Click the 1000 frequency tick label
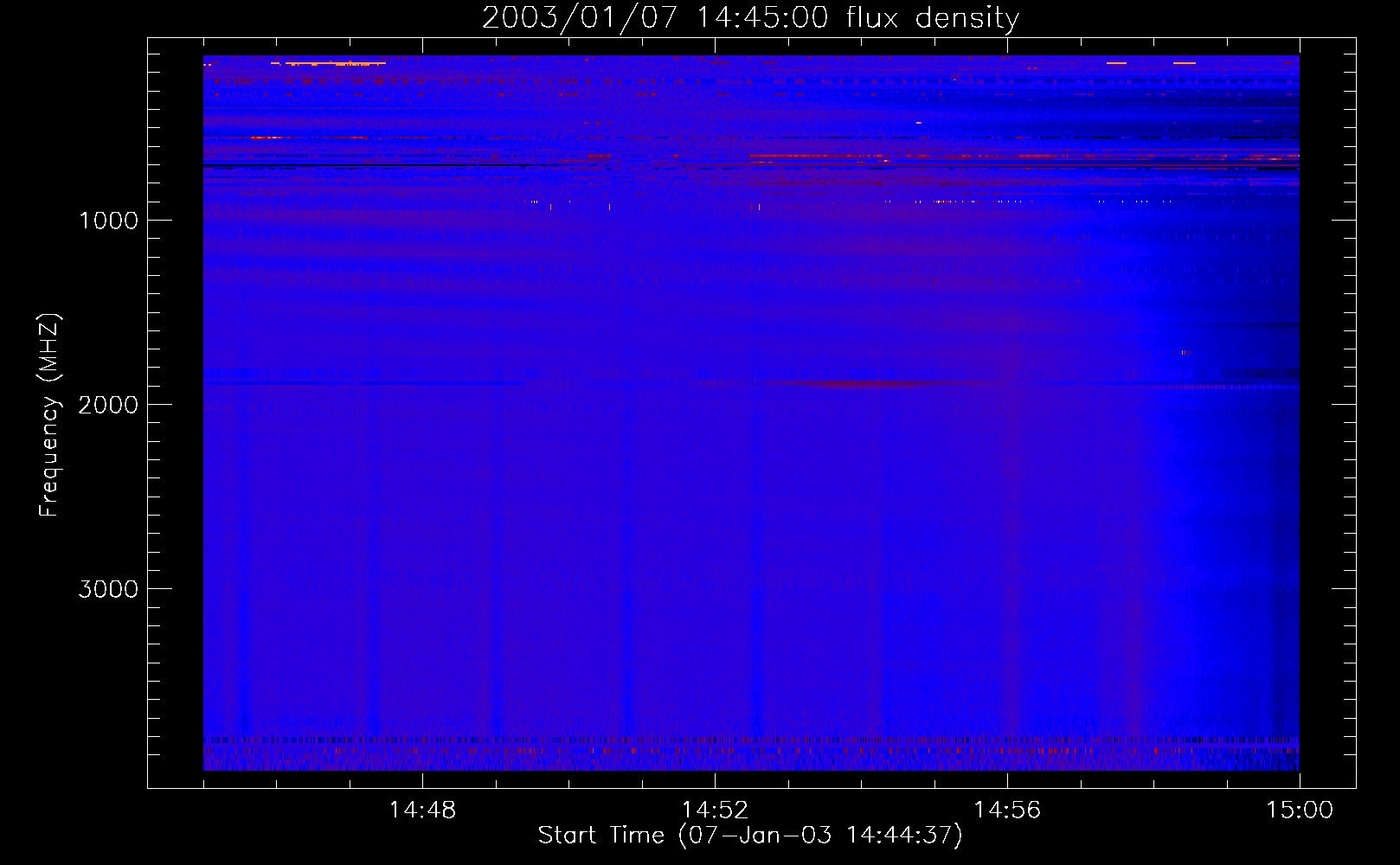 (x=108, y=221)
